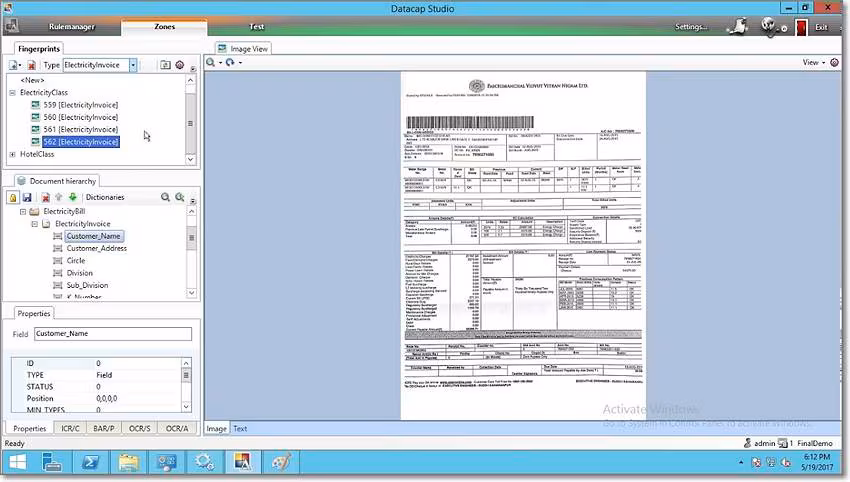850x482 pixels.
Task: Open the Settings... menu
Action: pos(691,27)
